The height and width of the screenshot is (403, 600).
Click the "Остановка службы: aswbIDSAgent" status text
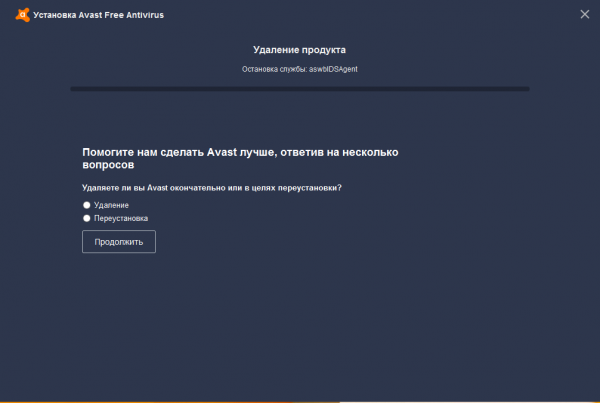click(x=300, y=69)
